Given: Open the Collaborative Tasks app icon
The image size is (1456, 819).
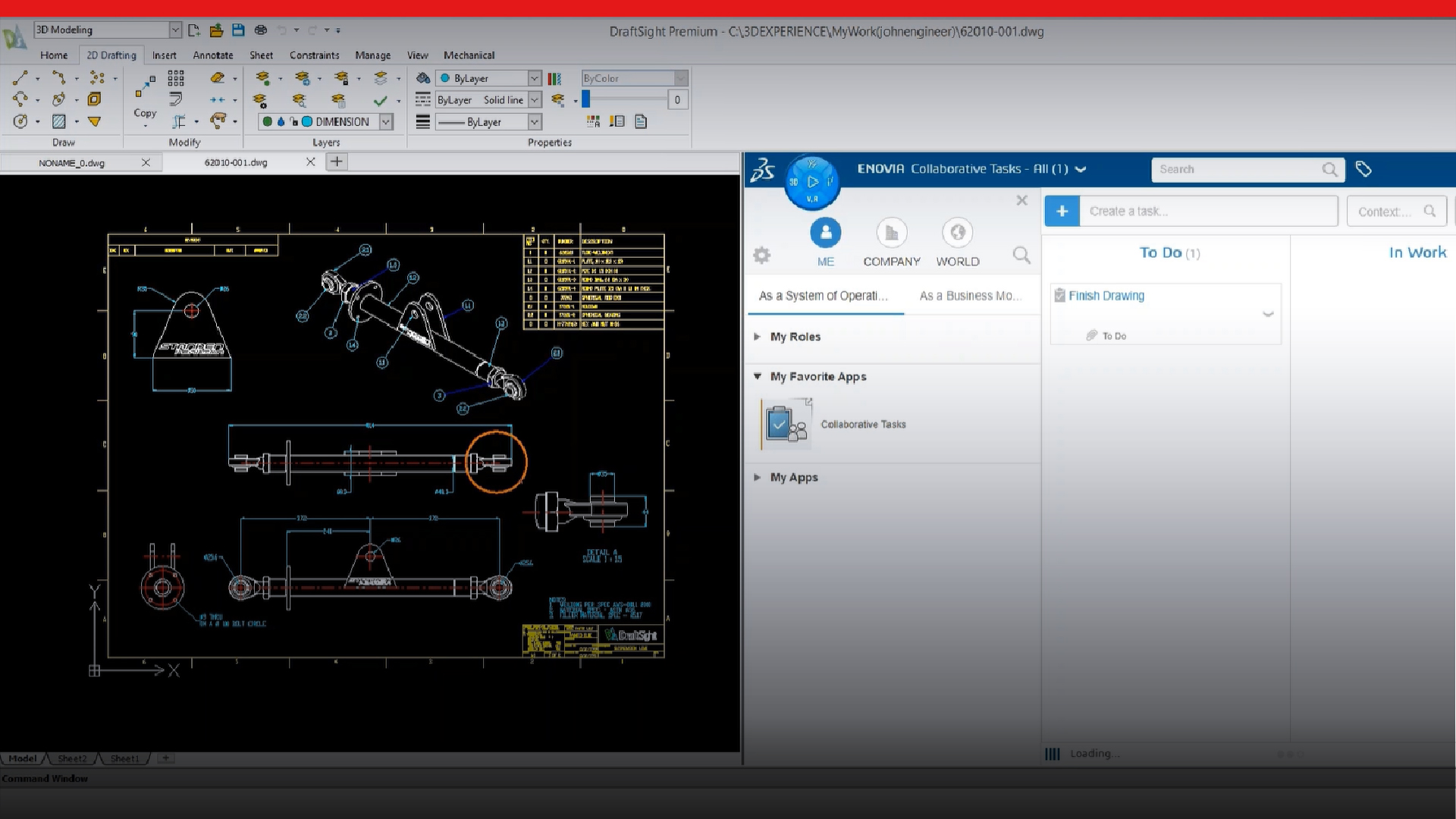Looking at the screenshot, I should (x=786, y=424).
